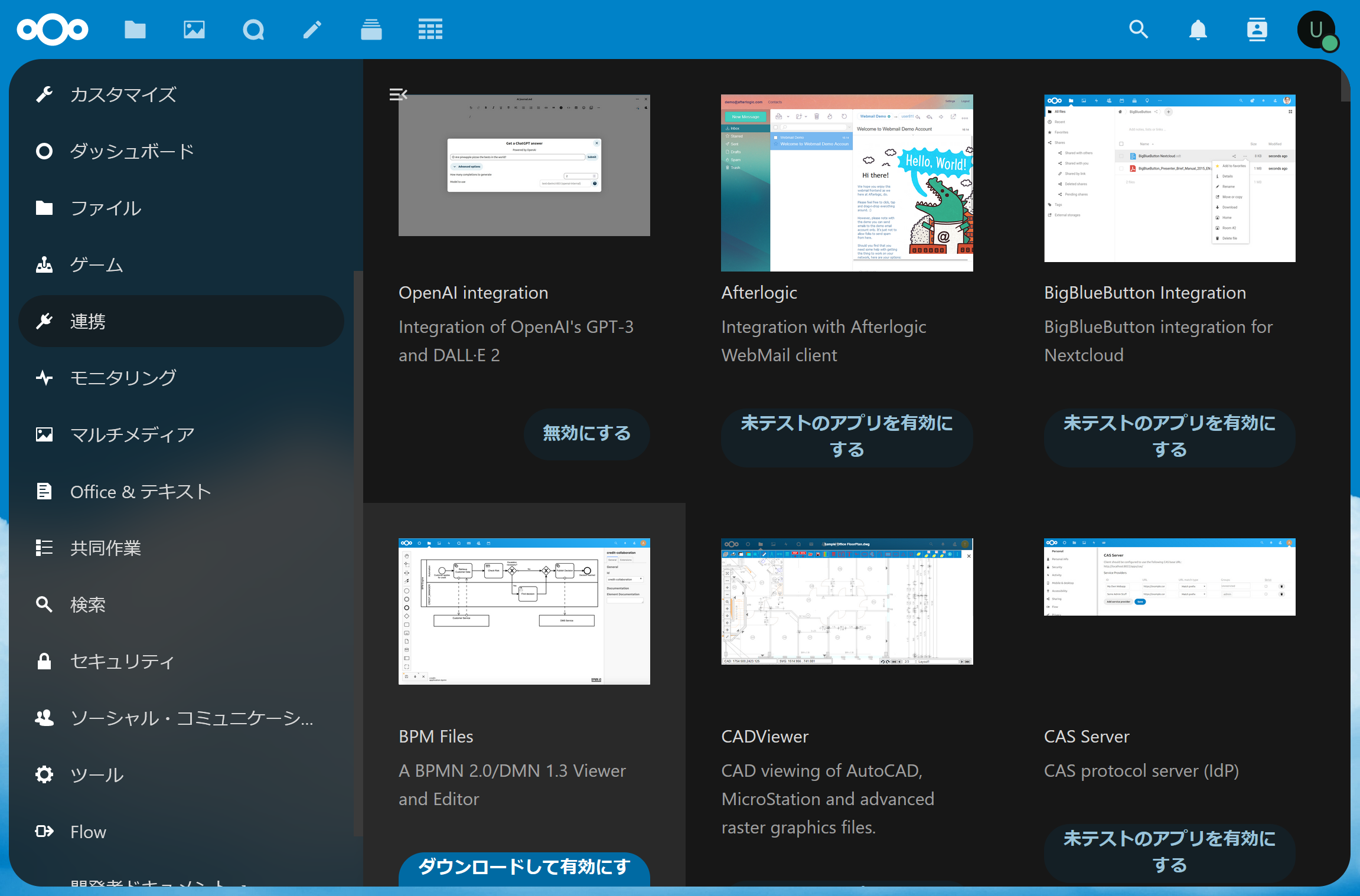Click the BigBlueButton Integration title

tap(1144, 293)
